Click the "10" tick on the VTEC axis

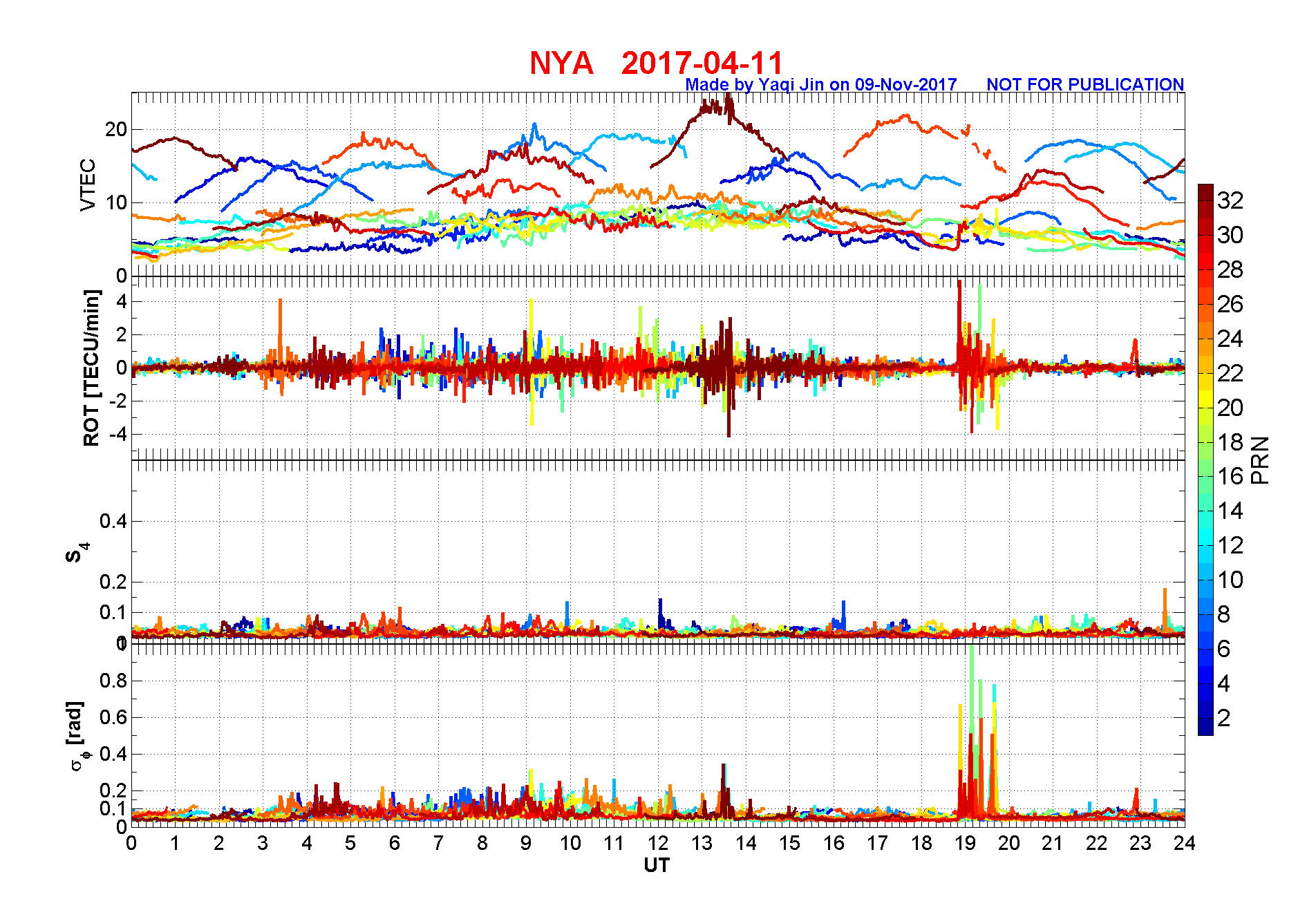116,202
